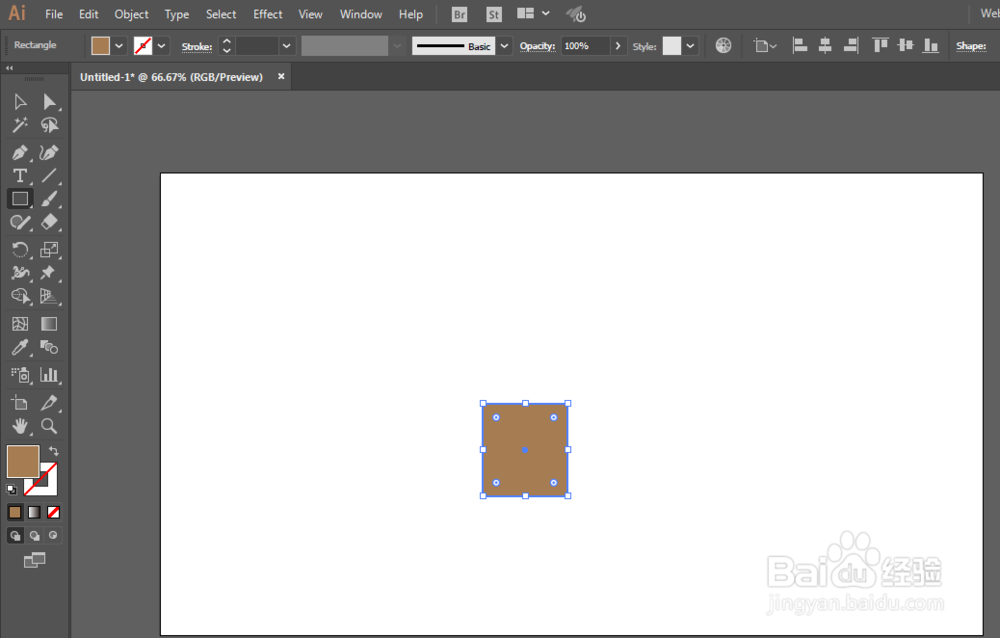Select the Direct Selection tool
This screenshot has width=1000, height=638.
(49, 102)
